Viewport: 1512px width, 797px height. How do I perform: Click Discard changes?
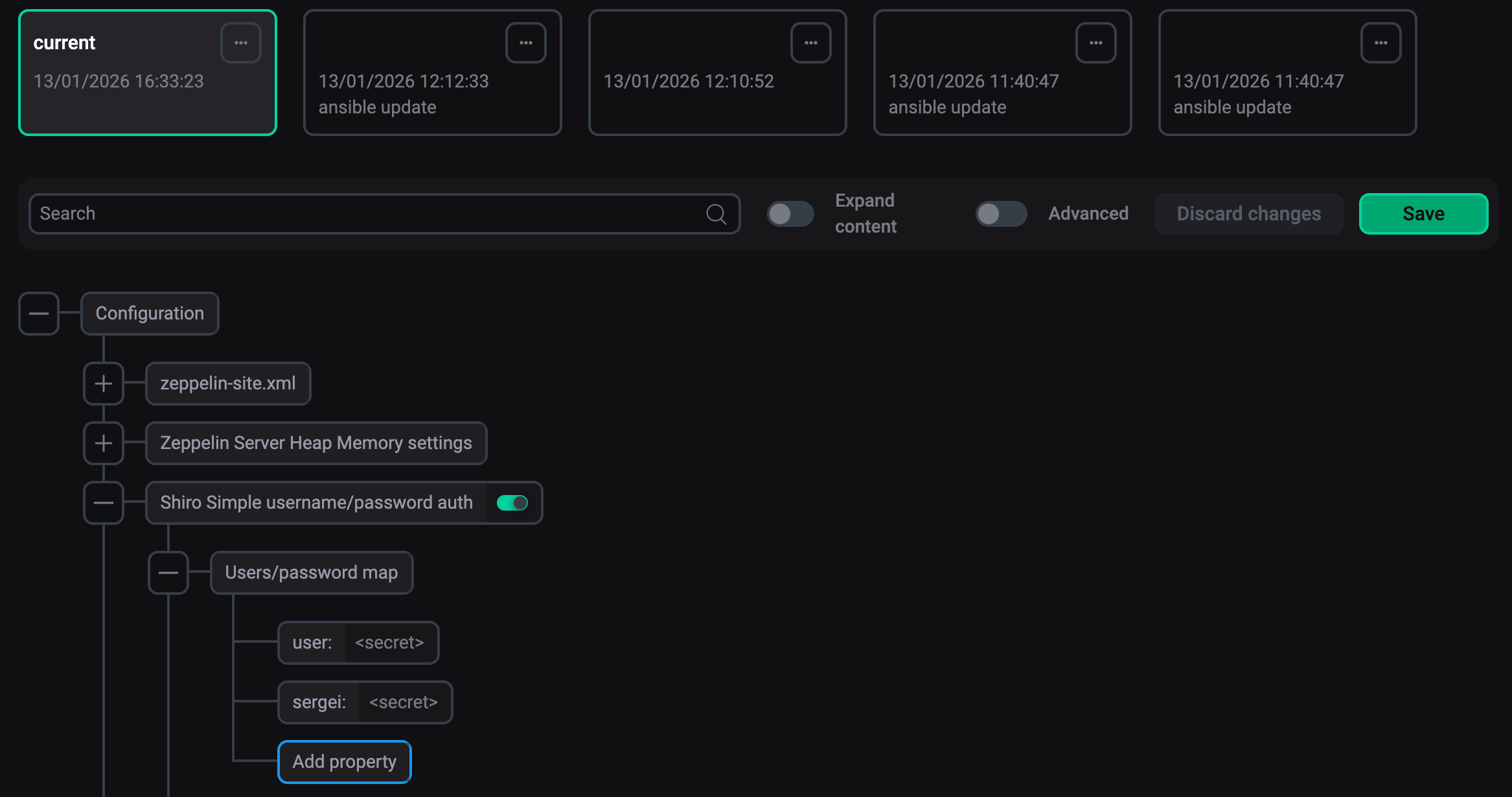[x=1249, y=213]
